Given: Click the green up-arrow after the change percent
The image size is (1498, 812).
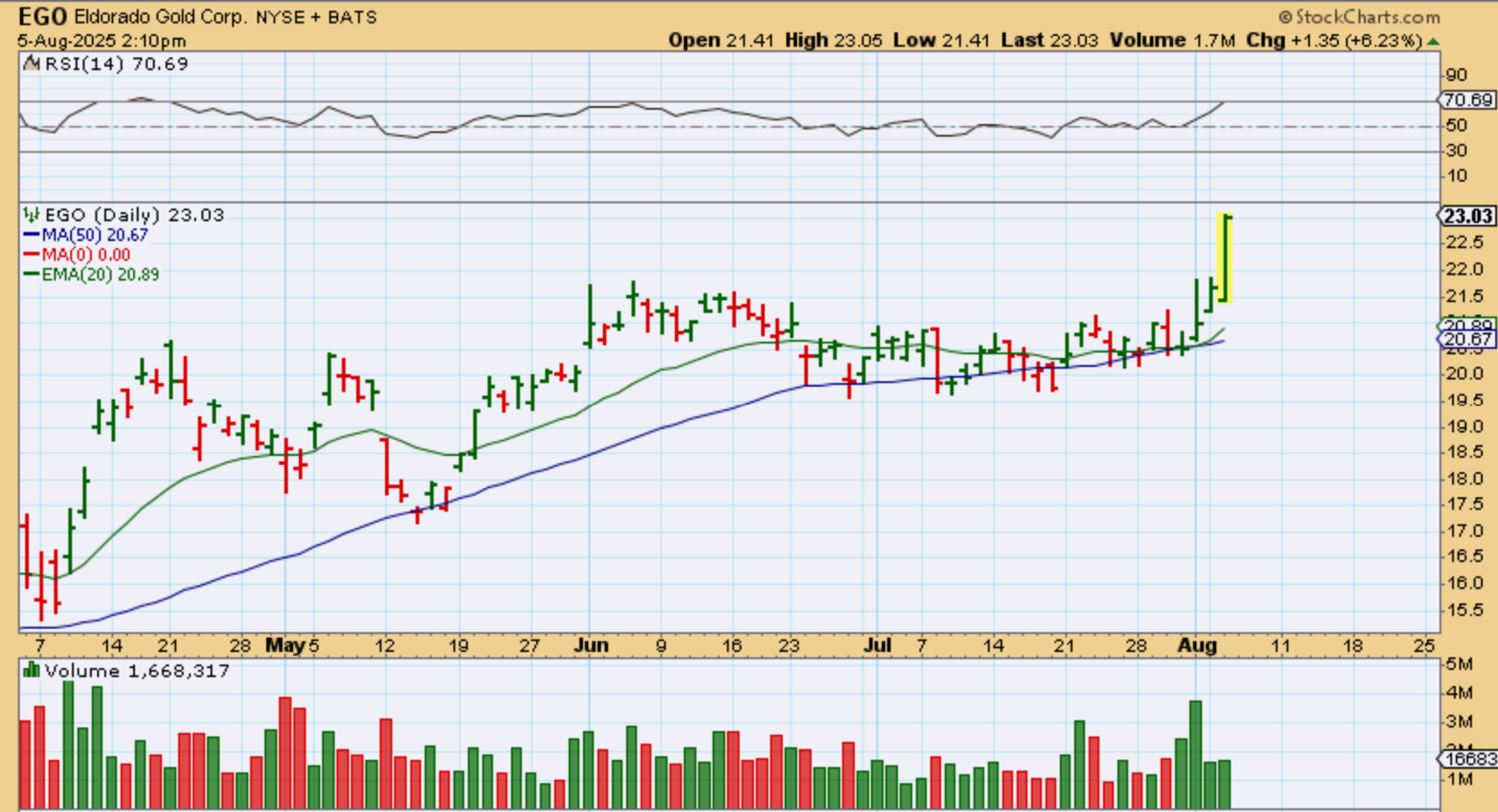Looking at the screenshot, I should pyautogui.click(x=1433, y=41).
